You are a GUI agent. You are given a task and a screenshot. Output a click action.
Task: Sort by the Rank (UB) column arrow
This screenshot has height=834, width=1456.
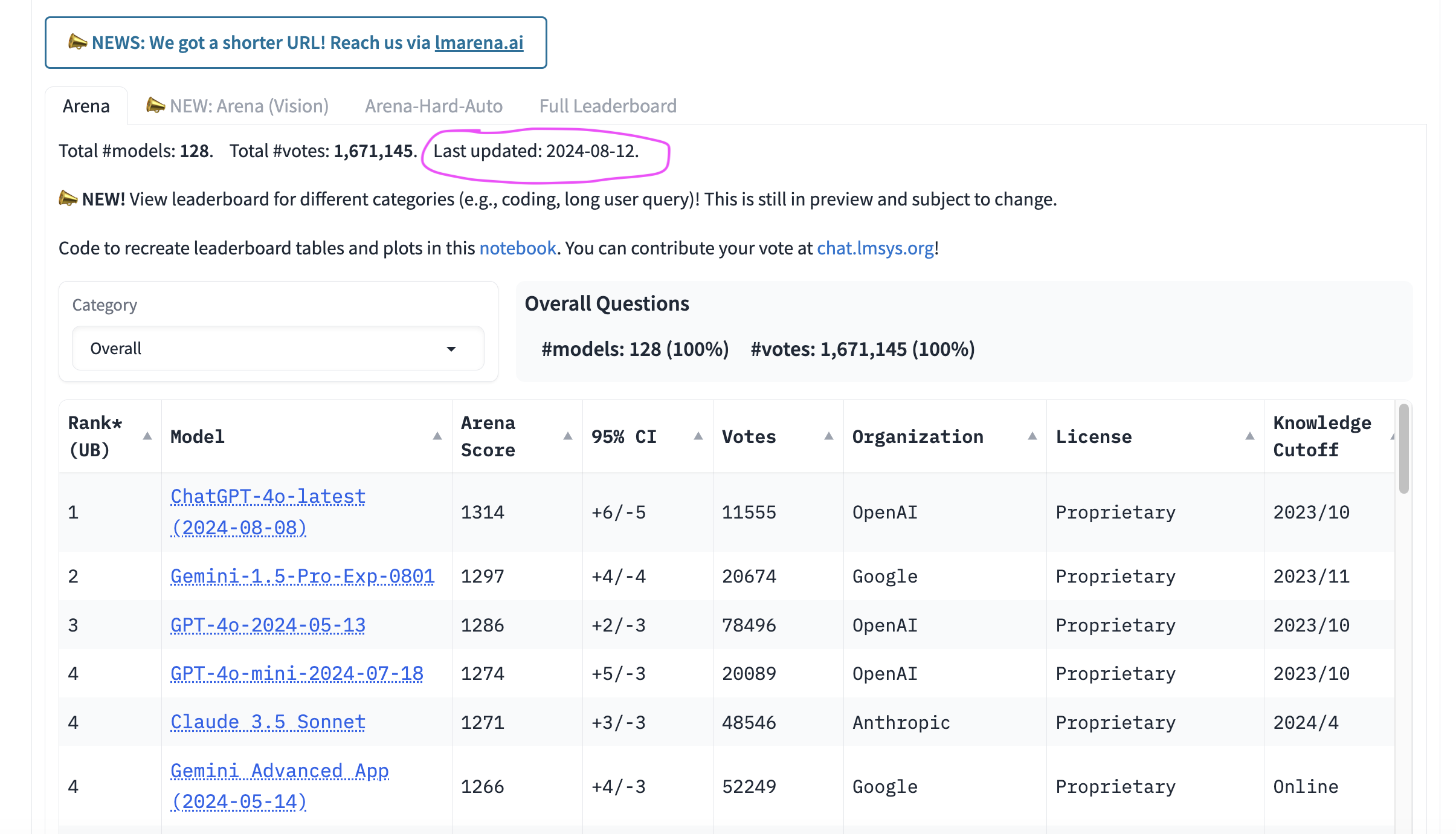click(x=147, y=436)
